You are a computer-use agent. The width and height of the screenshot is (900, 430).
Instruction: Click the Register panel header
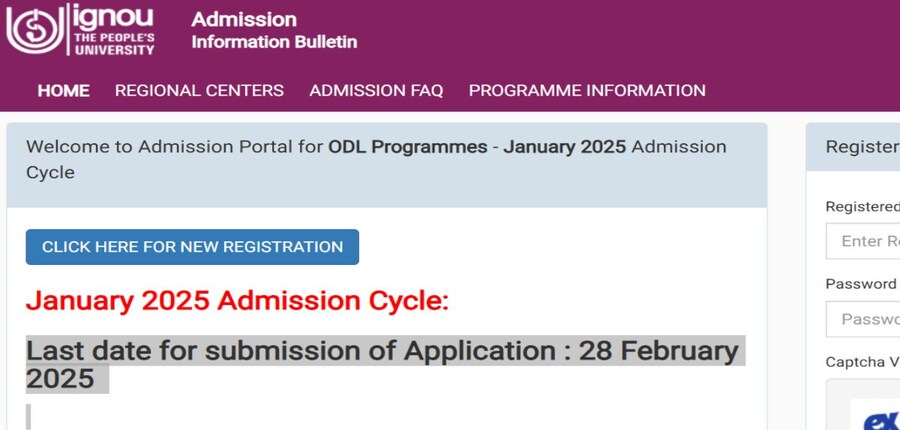pos(860,147)
